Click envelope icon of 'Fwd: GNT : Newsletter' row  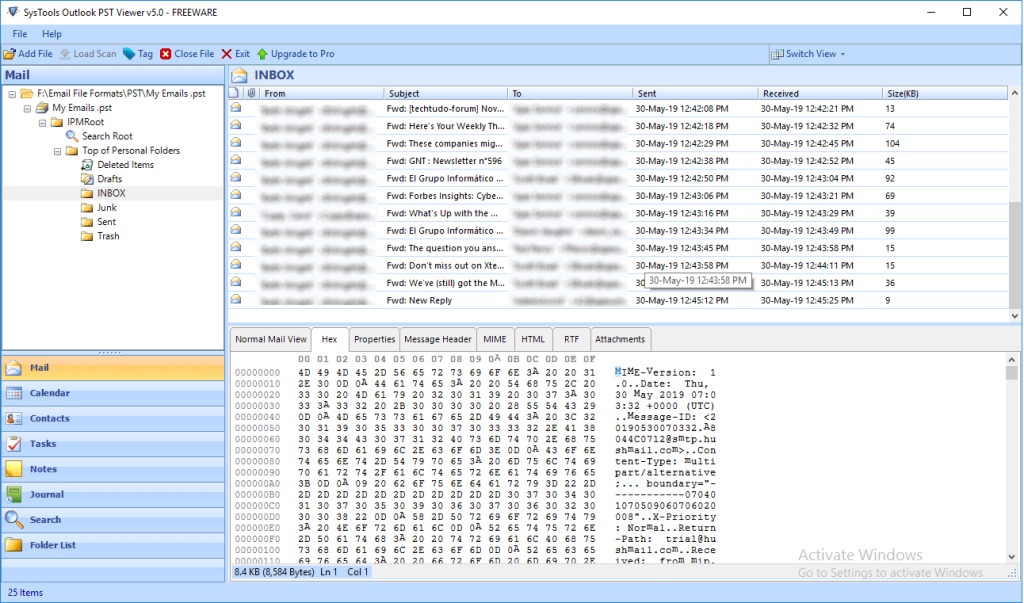pyautogui.click(x=236, y=159)
